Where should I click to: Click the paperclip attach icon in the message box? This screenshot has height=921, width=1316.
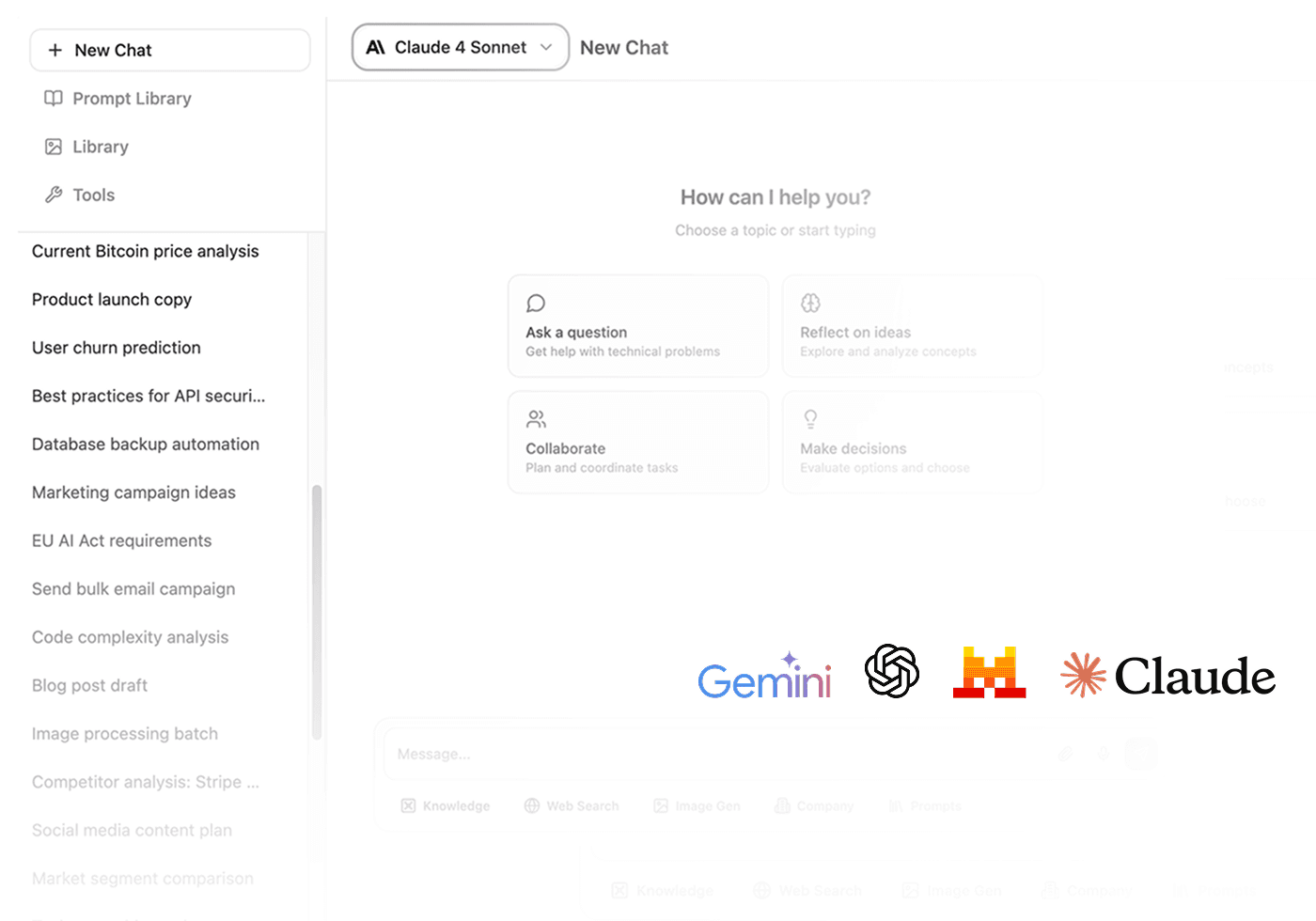1066,754
